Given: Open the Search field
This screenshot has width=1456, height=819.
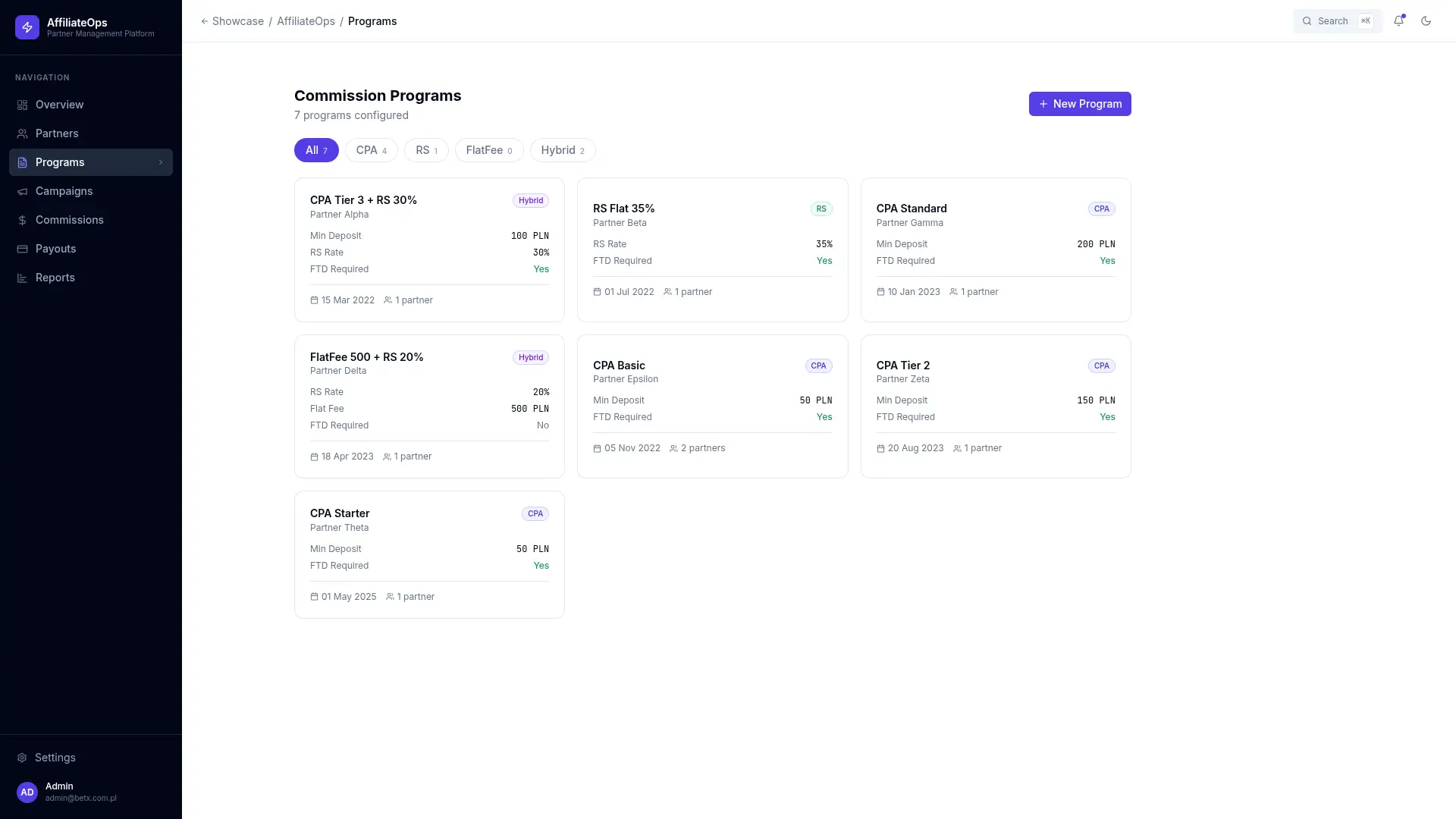Looking at the screenshot, I should pyautogui.click(x=1338, y=21).
